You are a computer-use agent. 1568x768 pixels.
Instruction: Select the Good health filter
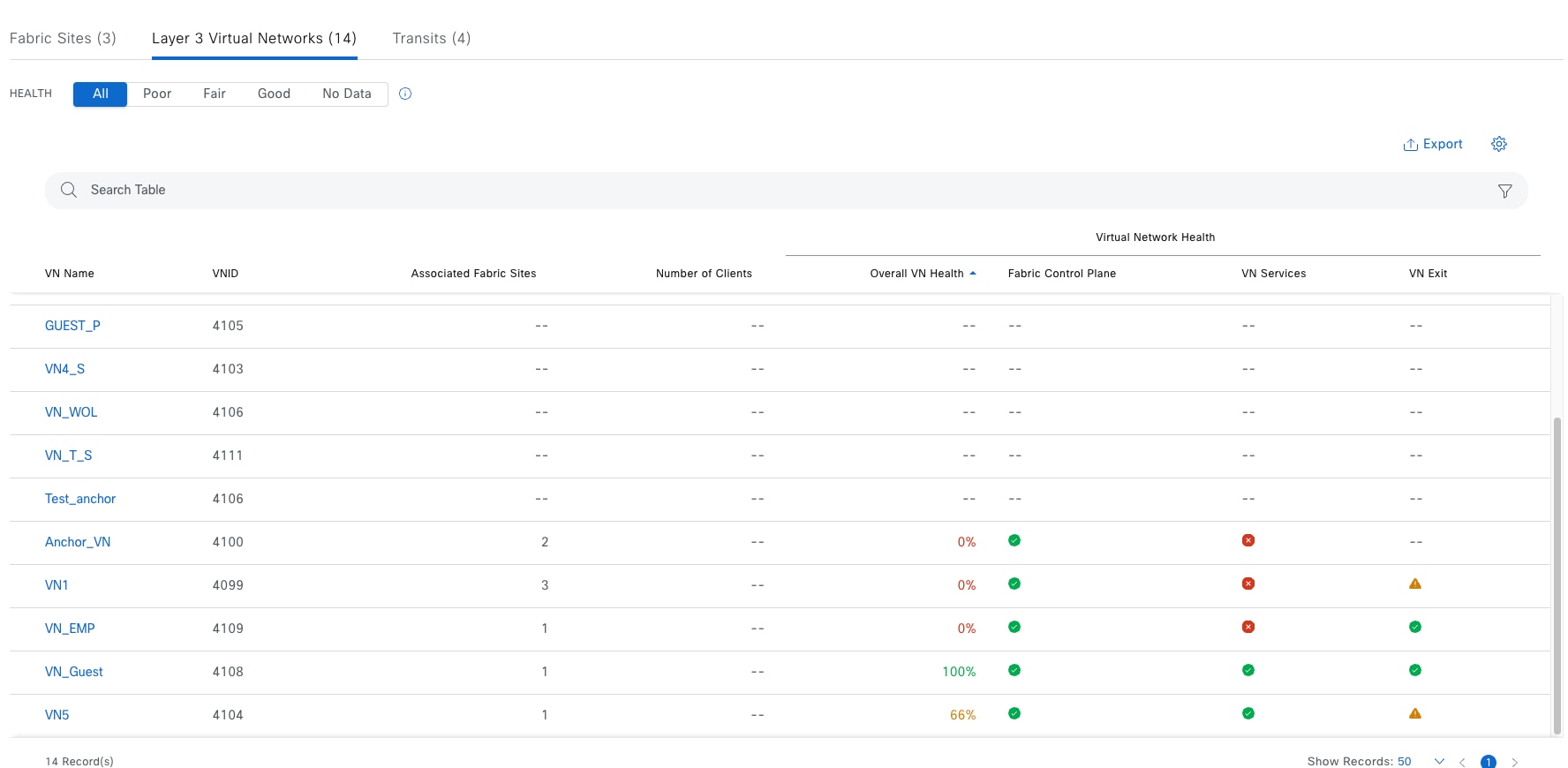click(274, 94)
